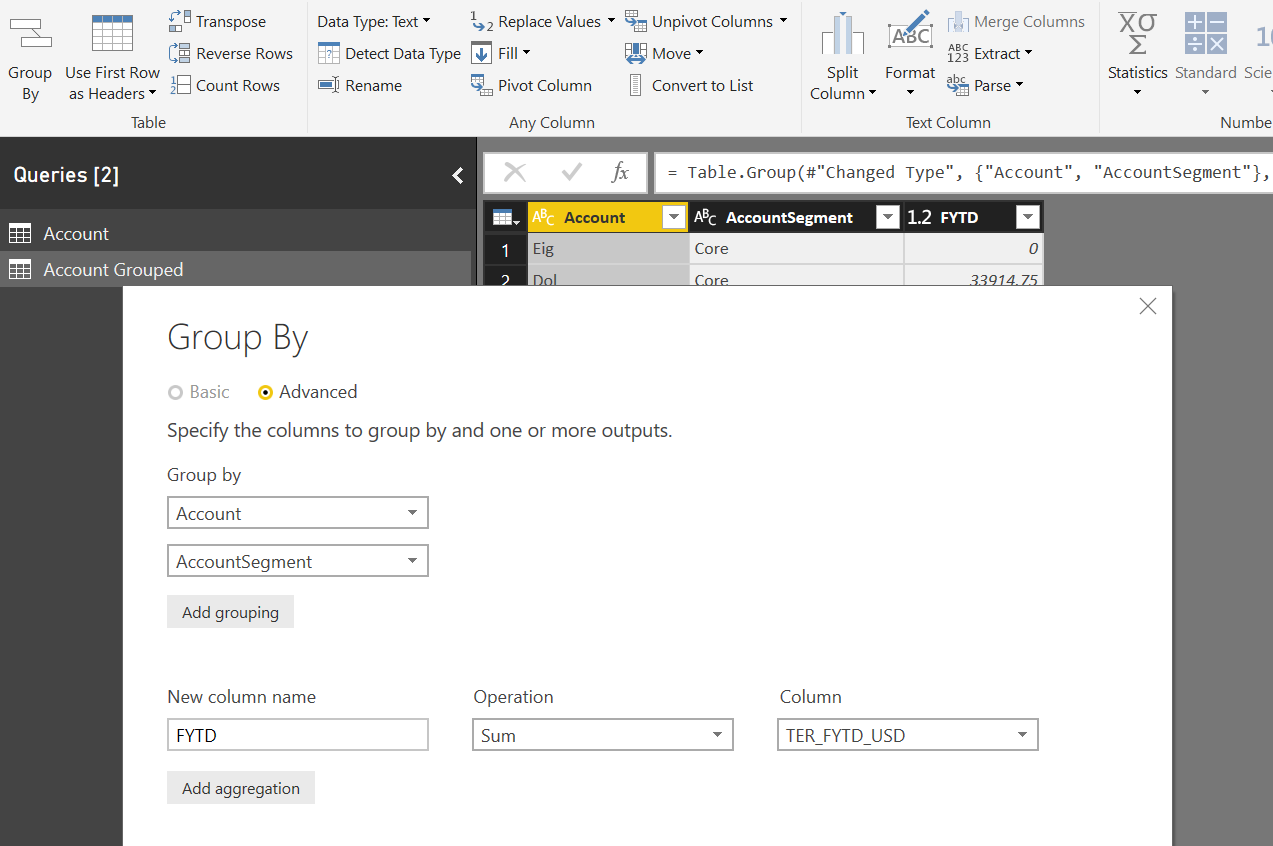Screen dimensions: 1273x846
Task: Click the FYTD cell showing 0
Action: [x=973, y=248]
